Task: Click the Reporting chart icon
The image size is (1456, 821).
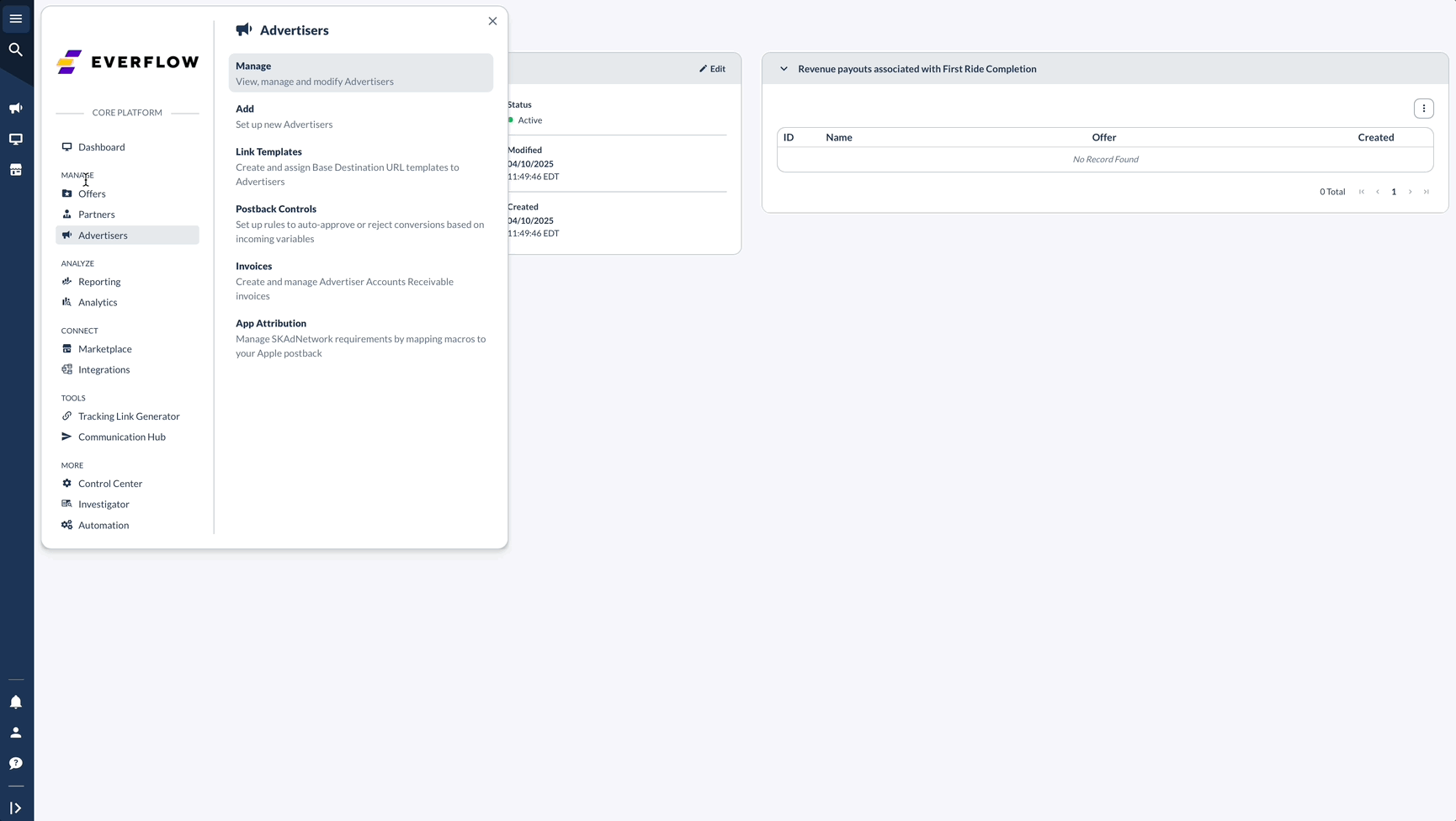Action: click(x=67, y=282)
